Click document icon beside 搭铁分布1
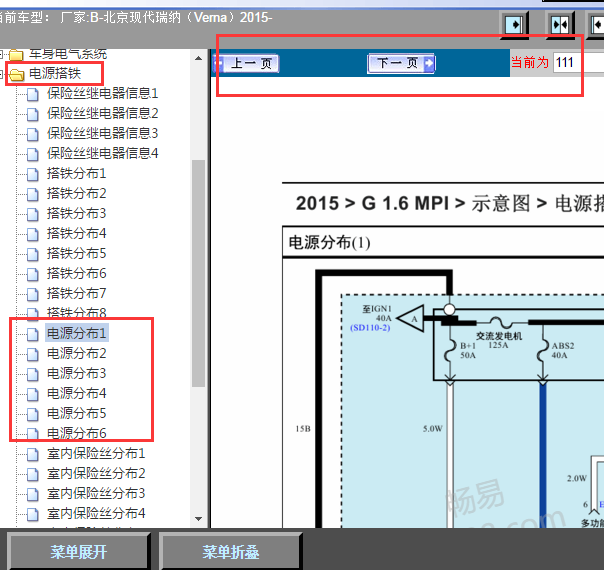Image resolution: width=604 pixels, height=570 pixels. point(33,174)
